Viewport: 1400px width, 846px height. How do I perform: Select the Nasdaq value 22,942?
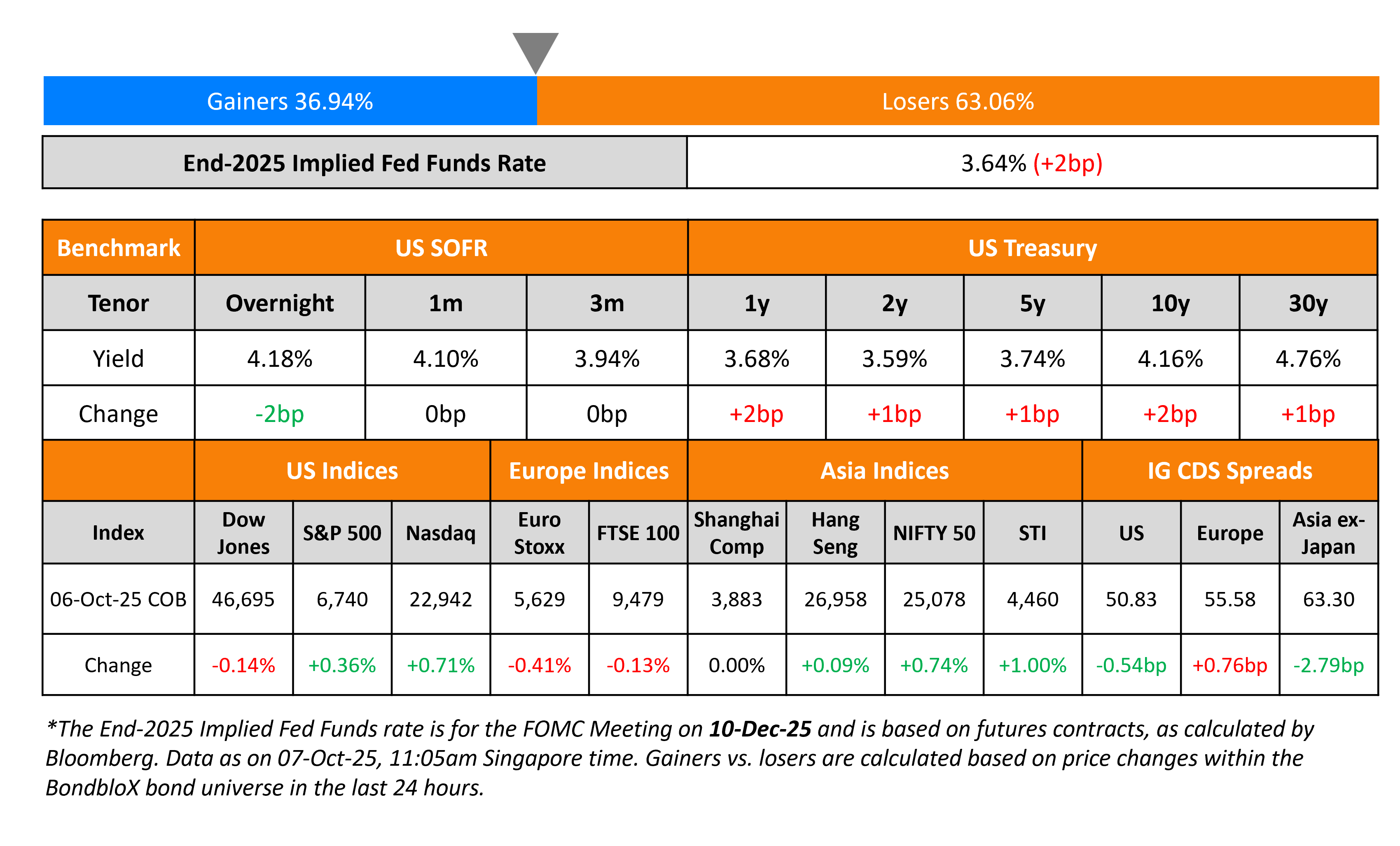tap(441, 599)
